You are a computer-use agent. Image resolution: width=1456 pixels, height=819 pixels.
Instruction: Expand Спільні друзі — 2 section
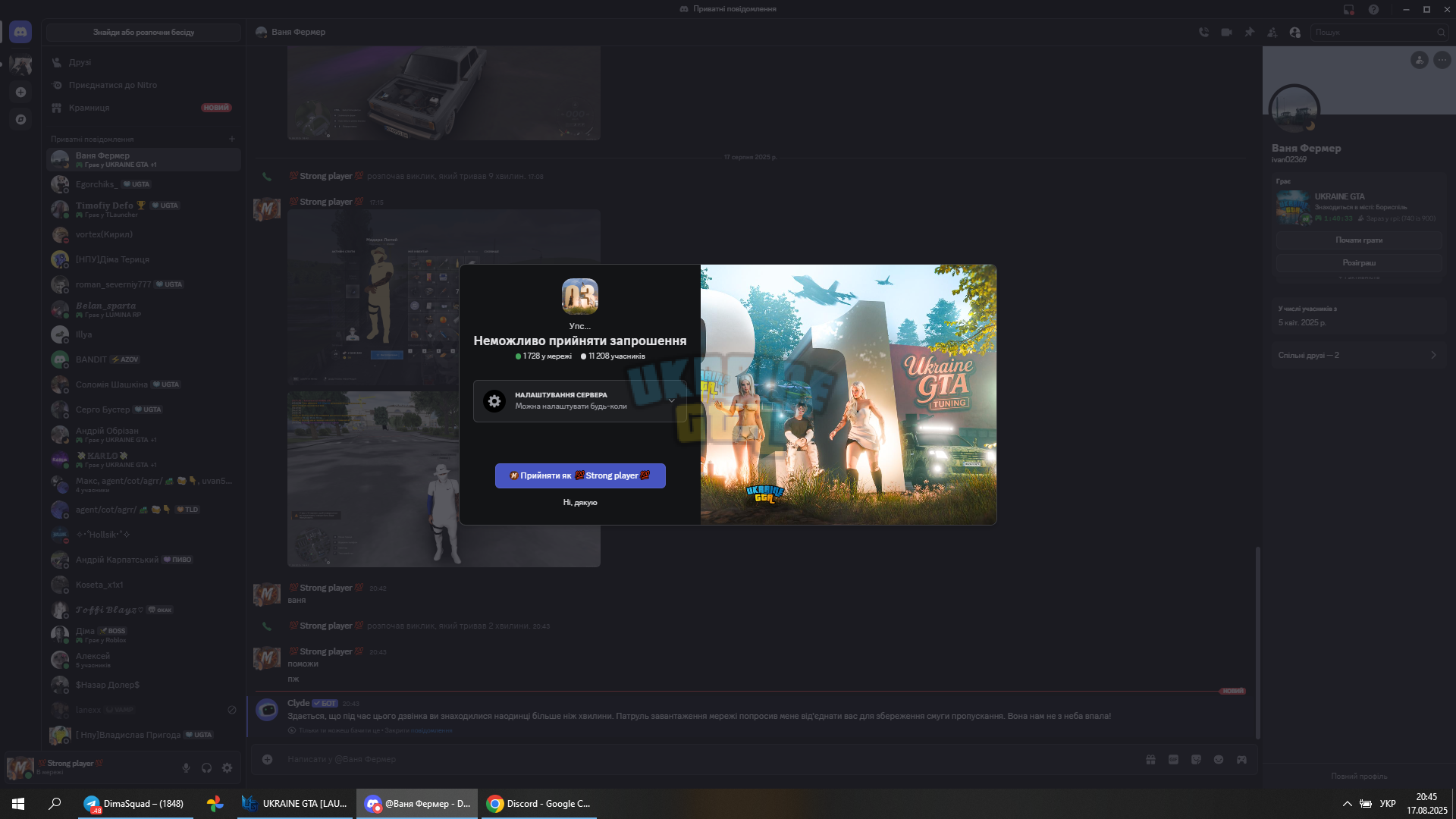point(1359,355)
